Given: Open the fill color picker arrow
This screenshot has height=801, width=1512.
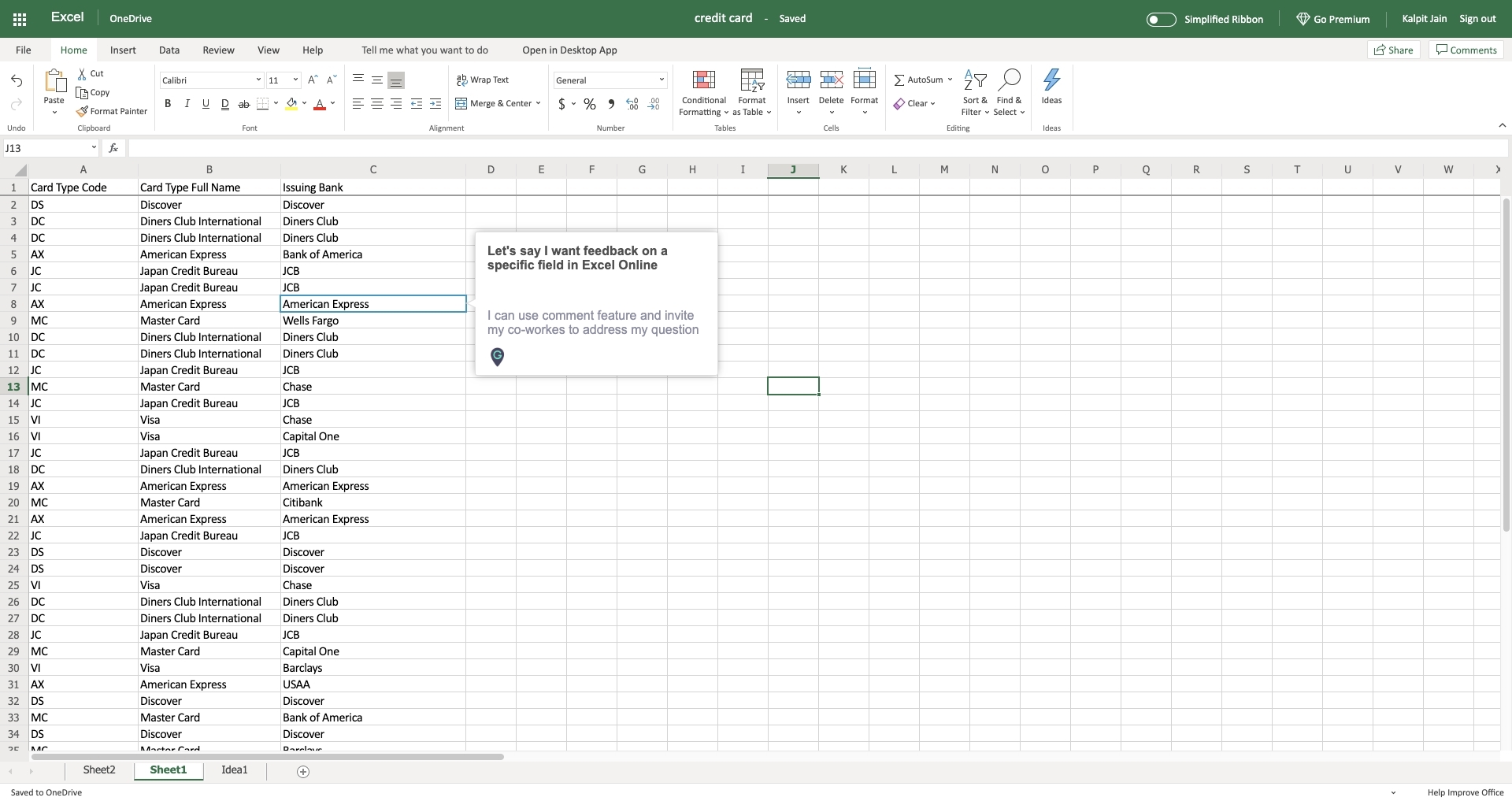Looking at the screenshot, I should pyautogui.click(x=304, y=103).
